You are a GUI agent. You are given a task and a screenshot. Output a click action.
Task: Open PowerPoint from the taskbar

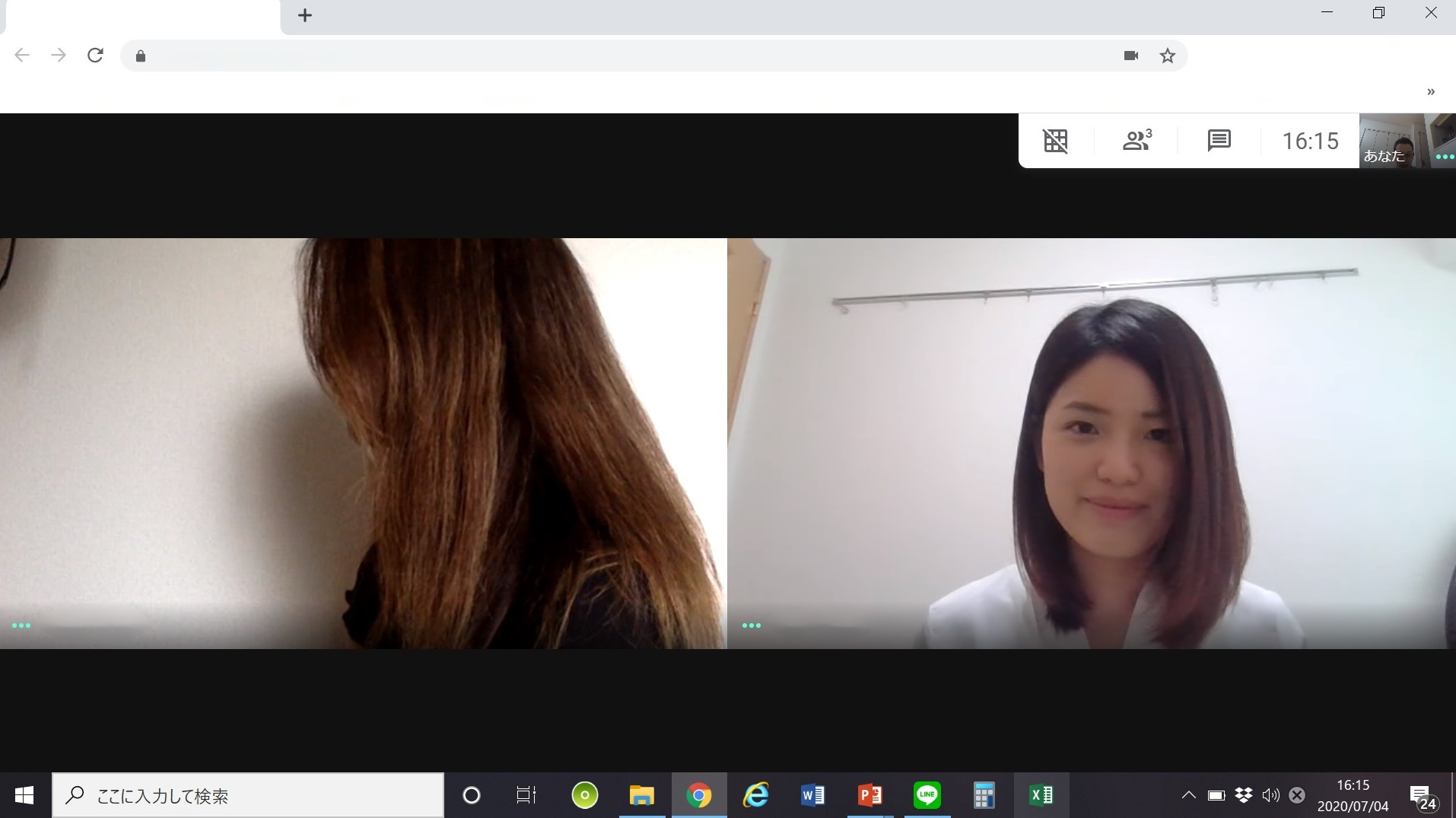(x=869, y=795)
